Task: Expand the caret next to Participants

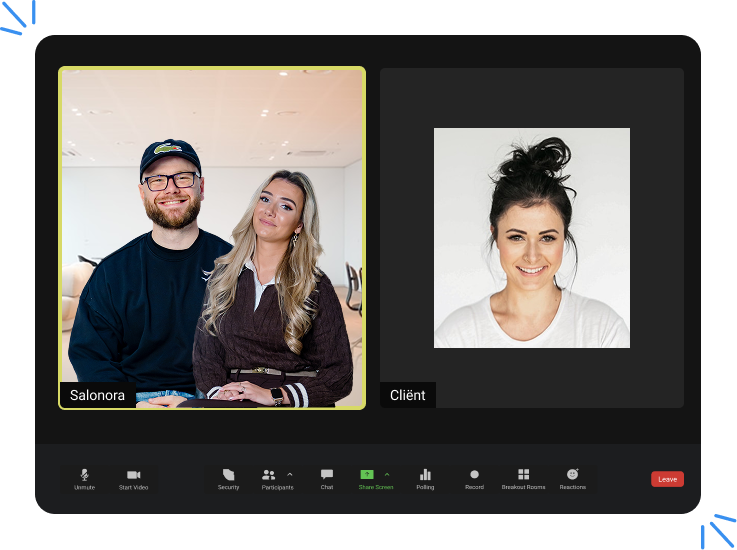Action: pyautogui.click(x=290, y=474)
